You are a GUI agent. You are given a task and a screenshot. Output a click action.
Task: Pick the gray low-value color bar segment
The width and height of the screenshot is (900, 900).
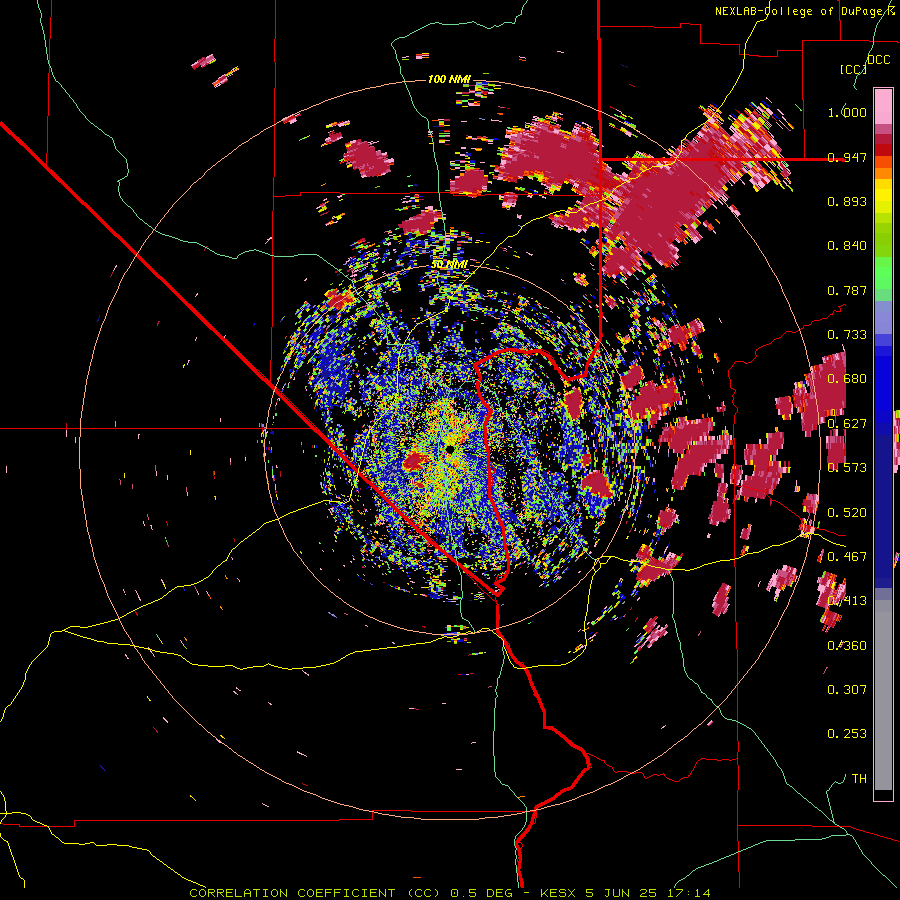(883, 695)
